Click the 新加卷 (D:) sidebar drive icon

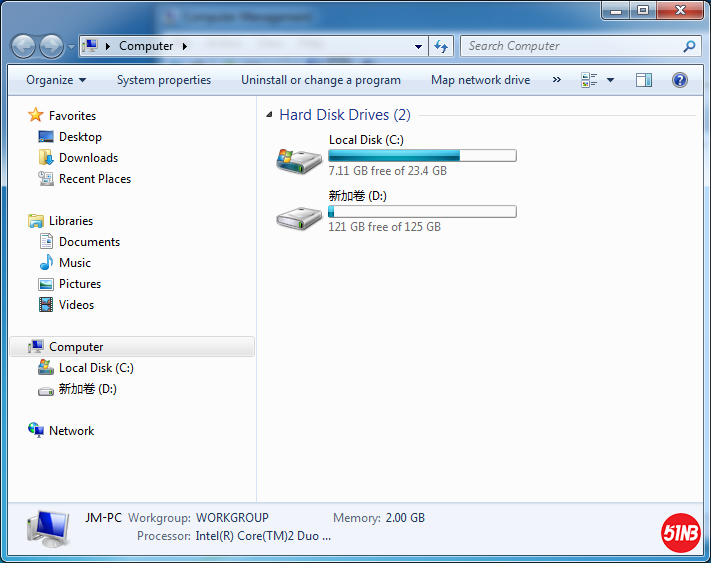(46, 391)
